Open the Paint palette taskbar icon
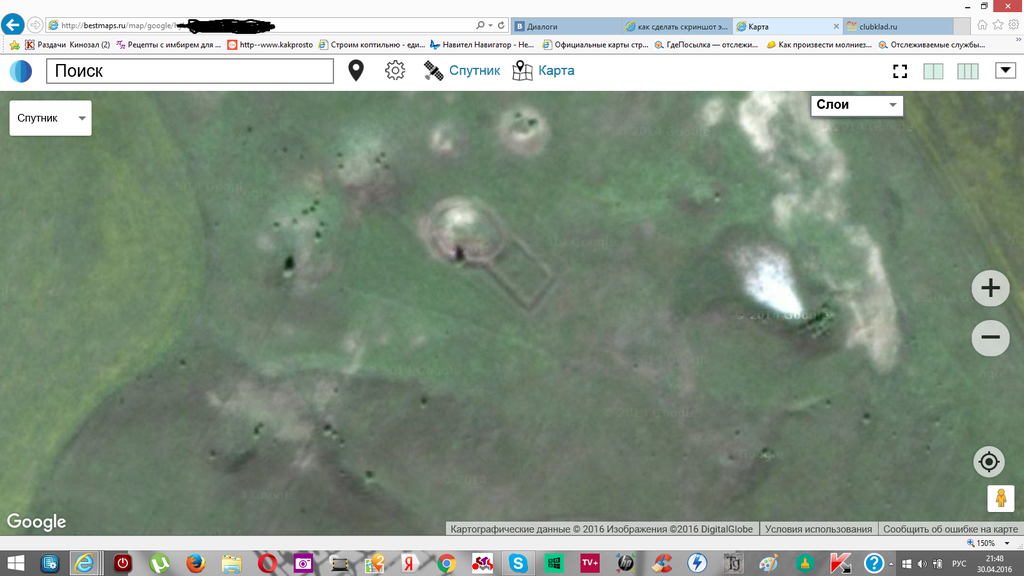Viewport: 1024px width, 576px height. pos(768,563)
